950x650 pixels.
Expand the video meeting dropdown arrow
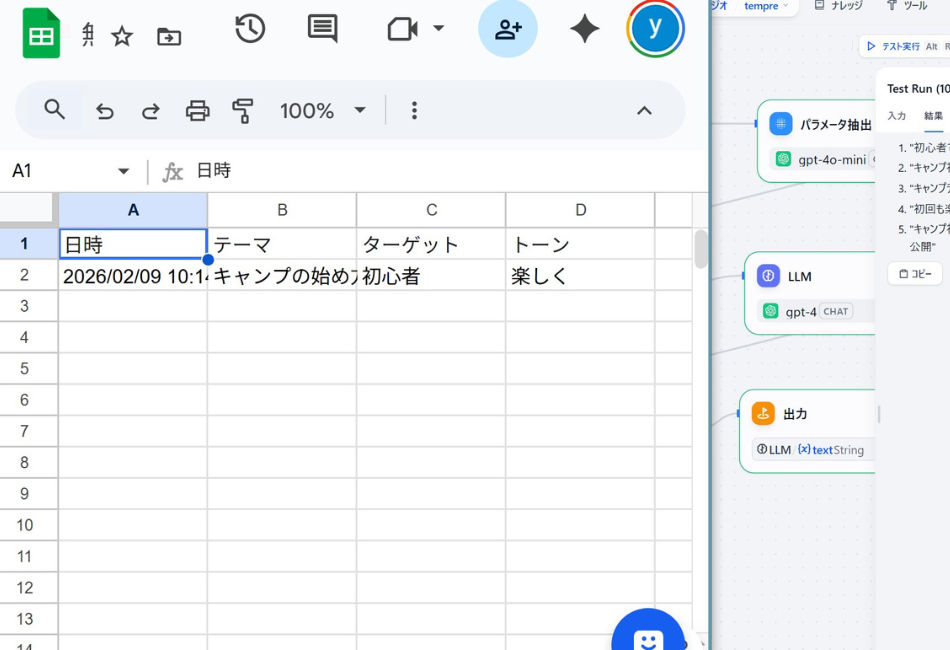[x=438, y=29]
